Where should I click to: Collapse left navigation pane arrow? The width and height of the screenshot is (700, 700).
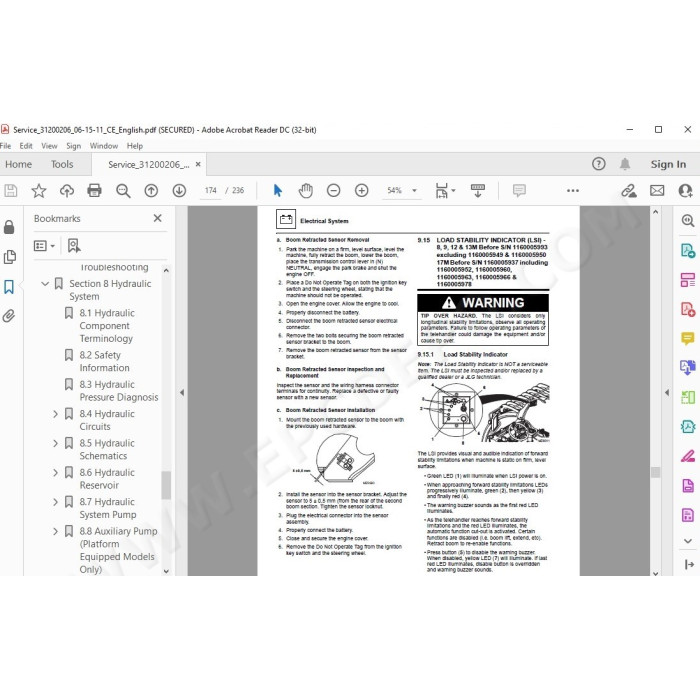click(182, 392)
